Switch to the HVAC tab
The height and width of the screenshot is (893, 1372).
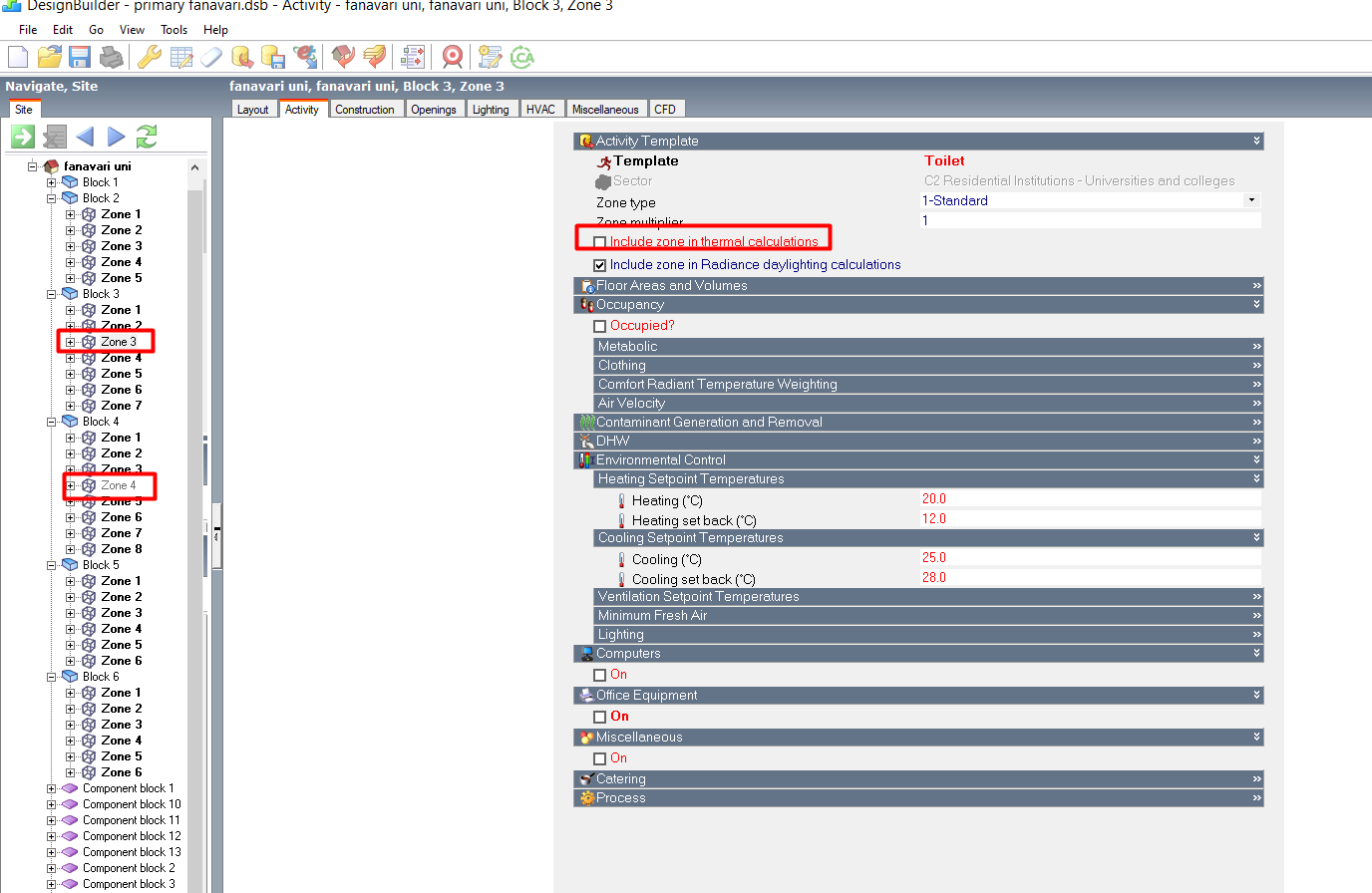point(540,110)
